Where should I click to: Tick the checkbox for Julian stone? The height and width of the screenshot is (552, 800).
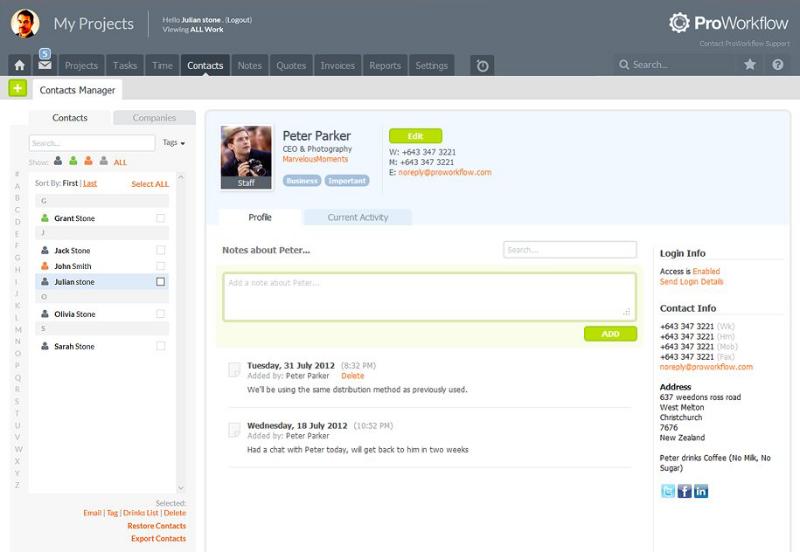pyautogui.click(x=161, y=282)
